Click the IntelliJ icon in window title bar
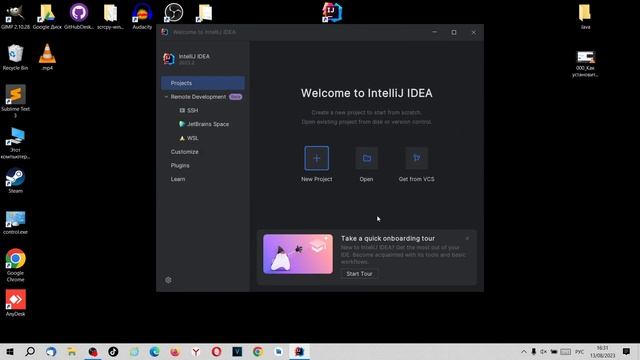640x360 pixels. [164, 32]
